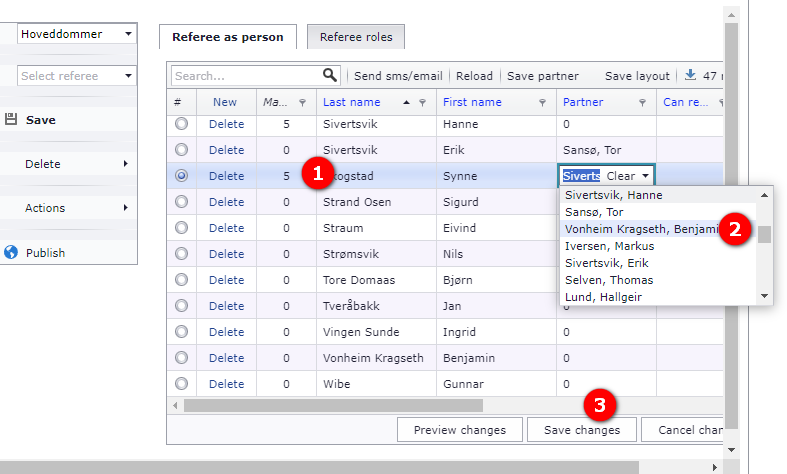Click Clear in the partner cell
This screenshot has height=474, width=787.
620,176
